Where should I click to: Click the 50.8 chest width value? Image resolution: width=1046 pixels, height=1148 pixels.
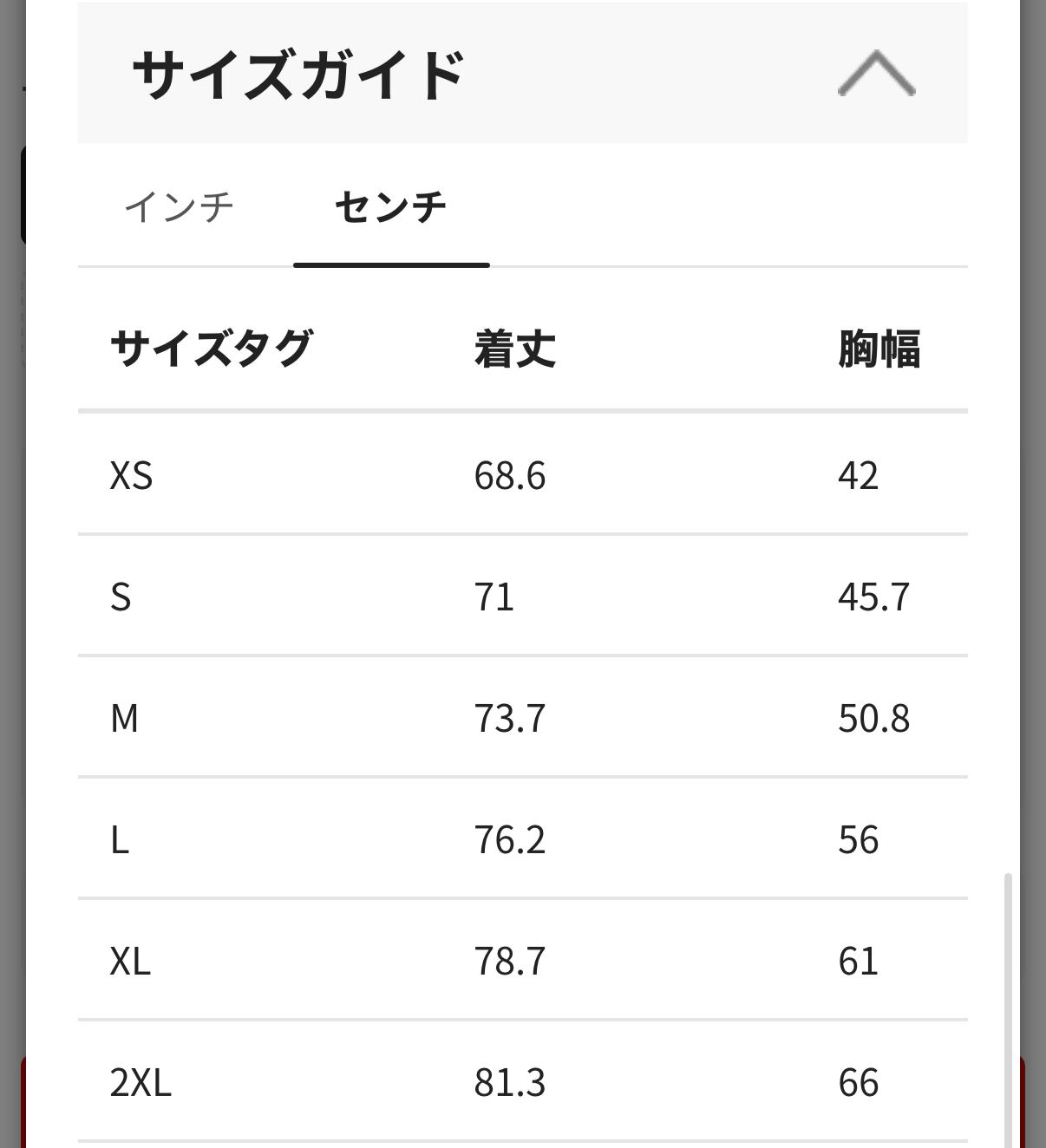point(873,718)
